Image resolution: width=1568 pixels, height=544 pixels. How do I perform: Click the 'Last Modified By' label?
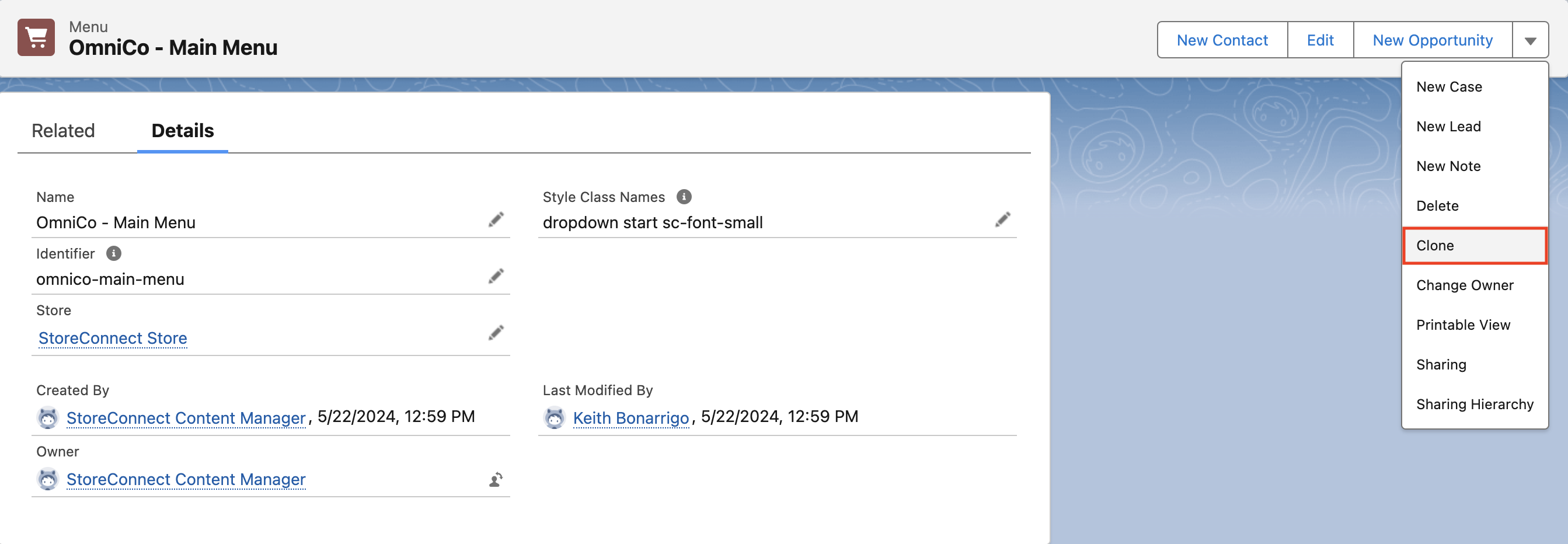[x=597, y=389]
